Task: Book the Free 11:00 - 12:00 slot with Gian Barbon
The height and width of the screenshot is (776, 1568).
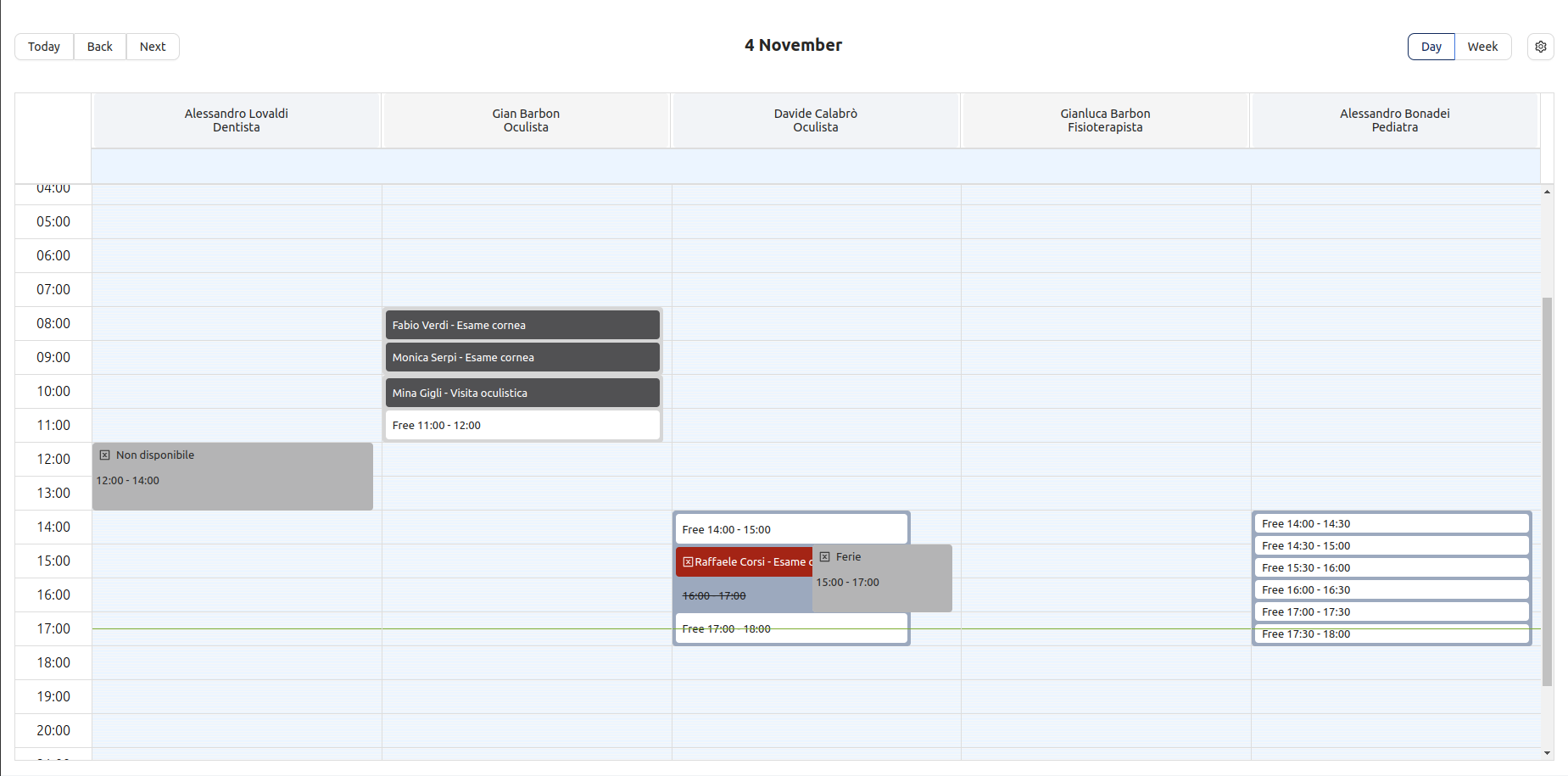Action: click(522, 425)
